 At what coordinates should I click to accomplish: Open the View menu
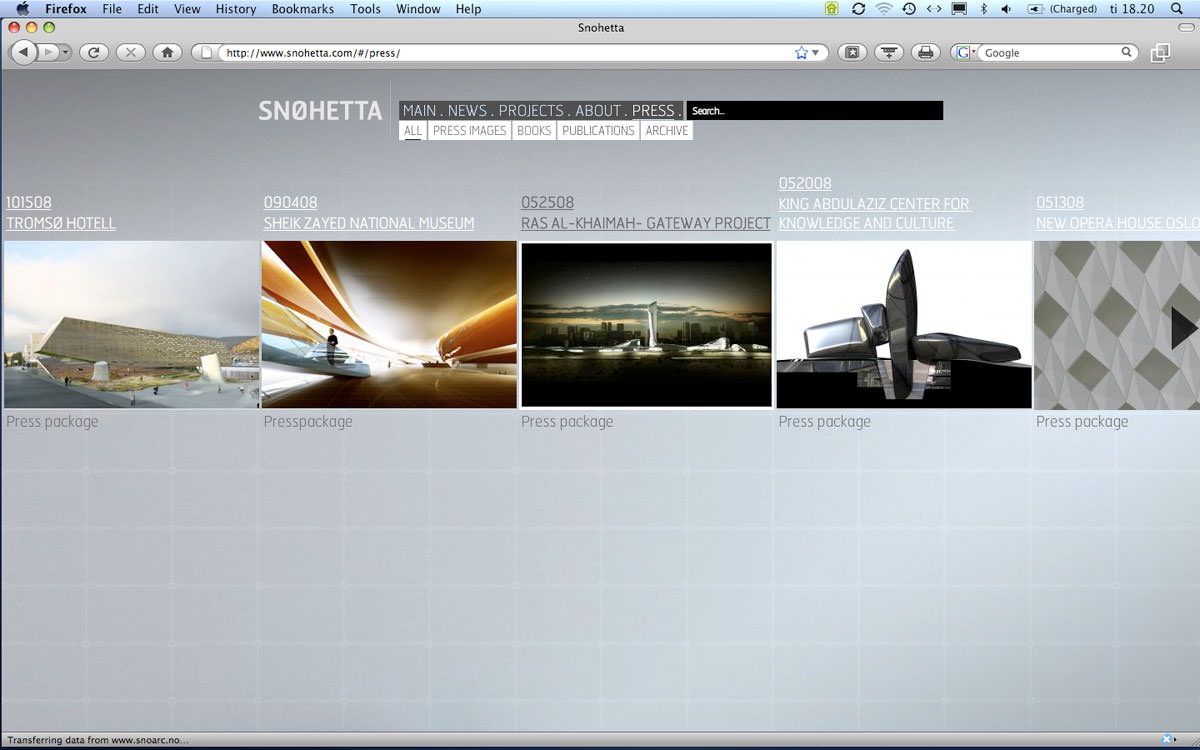click(x=187, y=9)
